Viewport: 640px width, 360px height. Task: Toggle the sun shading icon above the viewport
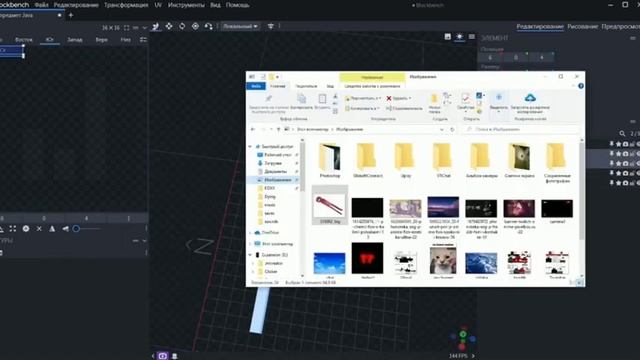(x=460, y=37)
